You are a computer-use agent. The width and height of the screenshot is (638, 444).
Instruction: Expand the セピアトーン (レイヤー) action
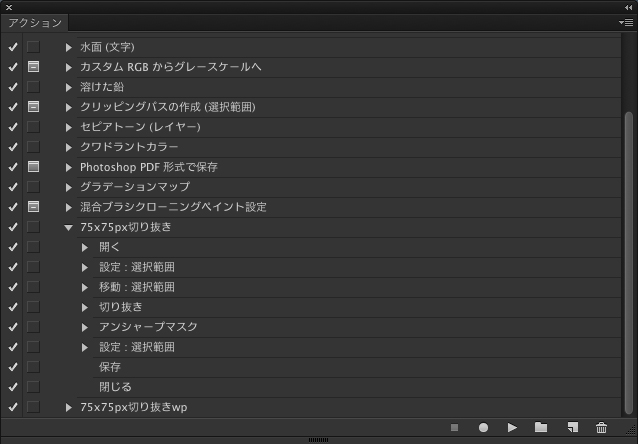click(68, 127)
